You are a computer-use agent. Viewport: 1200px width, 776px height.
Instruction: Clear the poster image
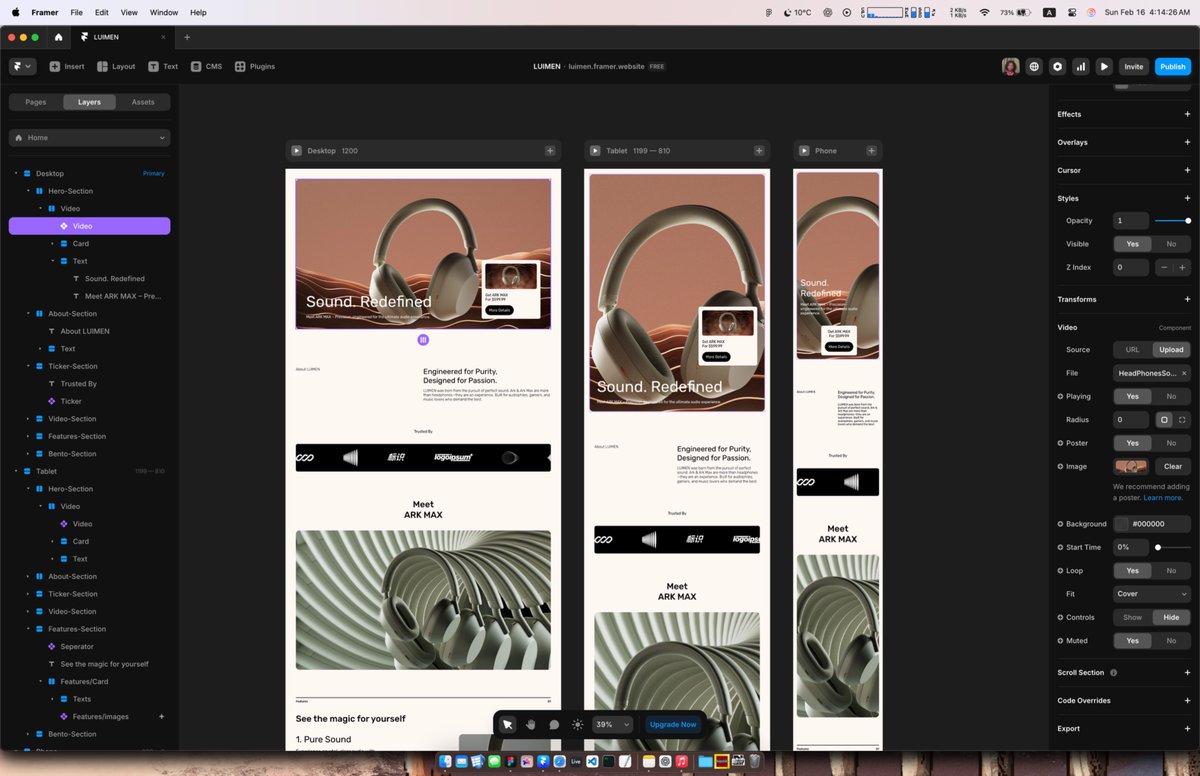(1173, 466)
